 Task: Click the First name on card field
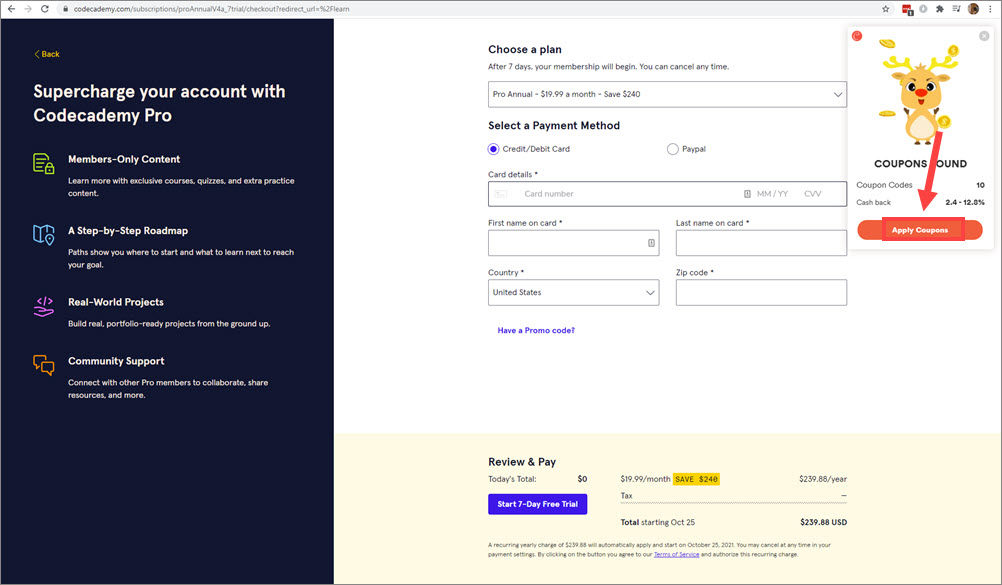click(x=573, y=243)
